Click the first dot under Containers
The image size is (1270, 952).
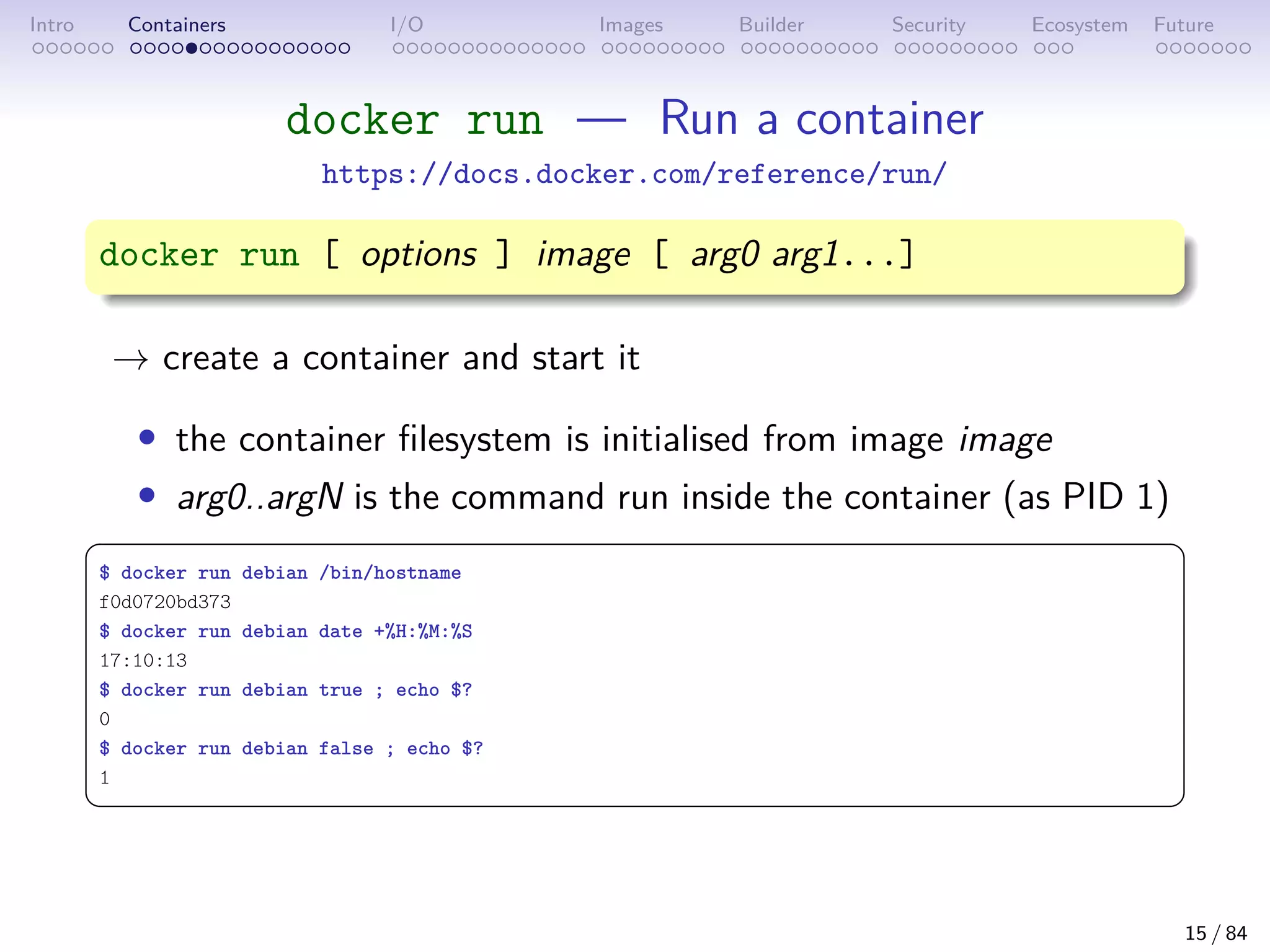click(136, 48)
